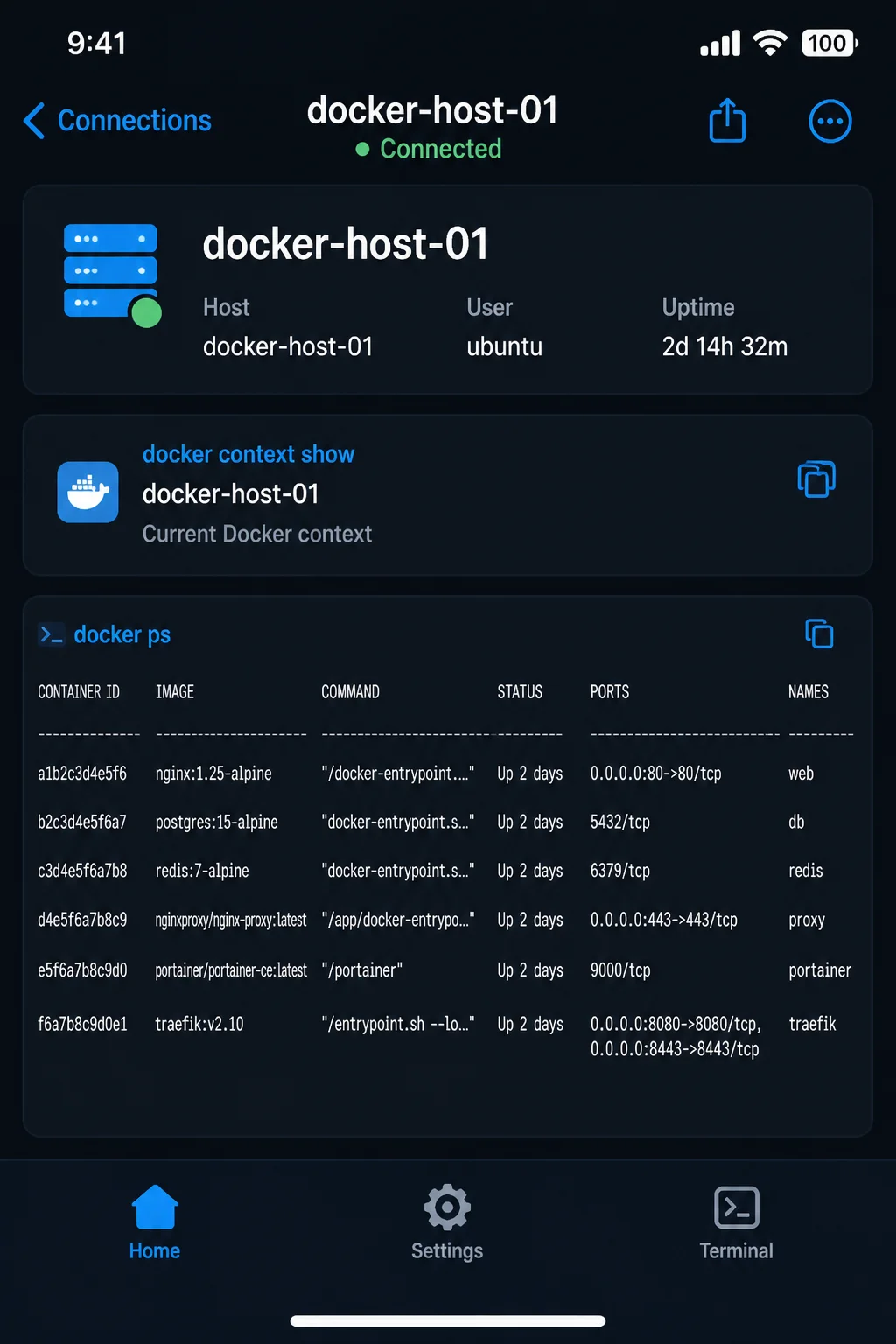Tap the docker context show command
Viewport: 896px width, 1344px height.
coord(248,454)
